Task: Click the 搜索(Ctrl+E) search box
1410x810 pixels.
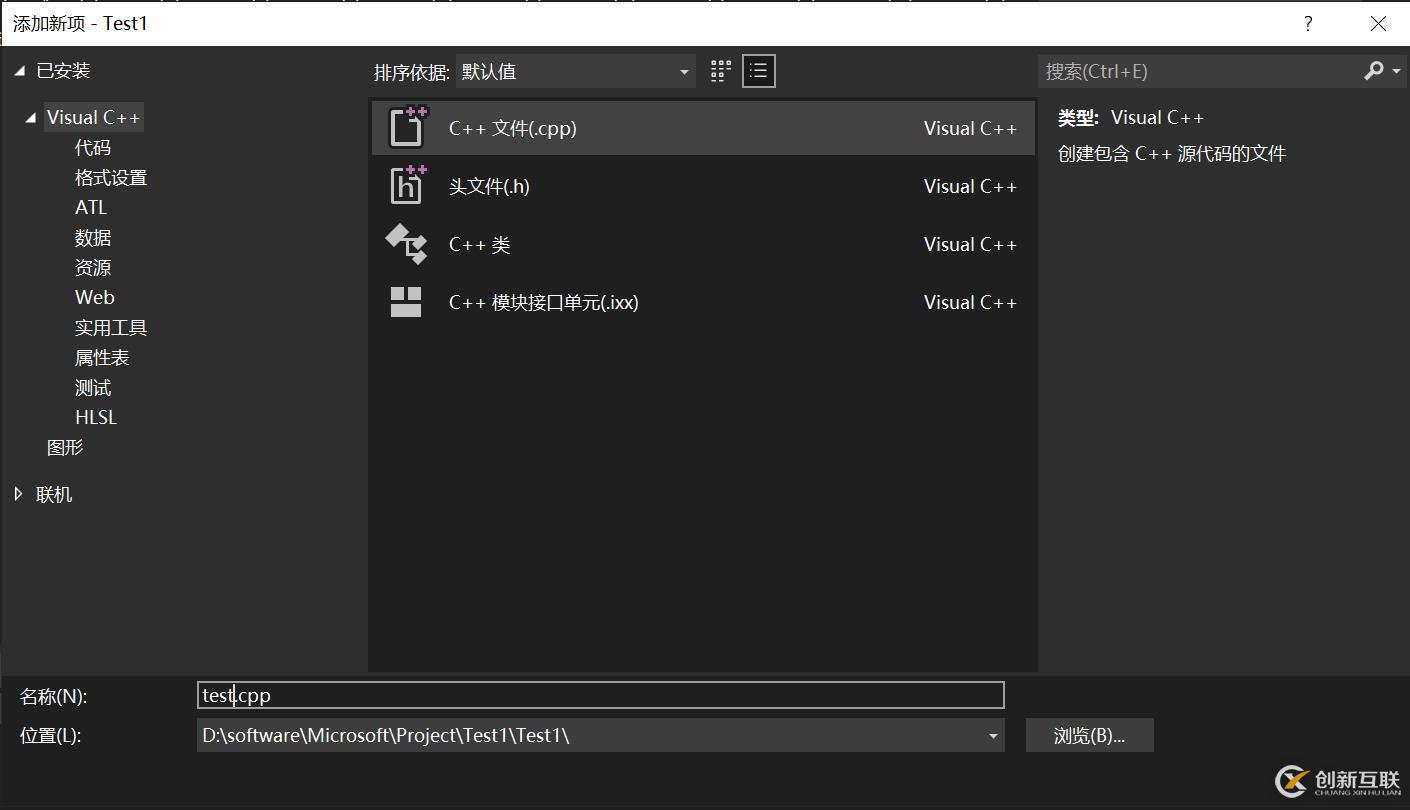Action: click(1198, 71)
